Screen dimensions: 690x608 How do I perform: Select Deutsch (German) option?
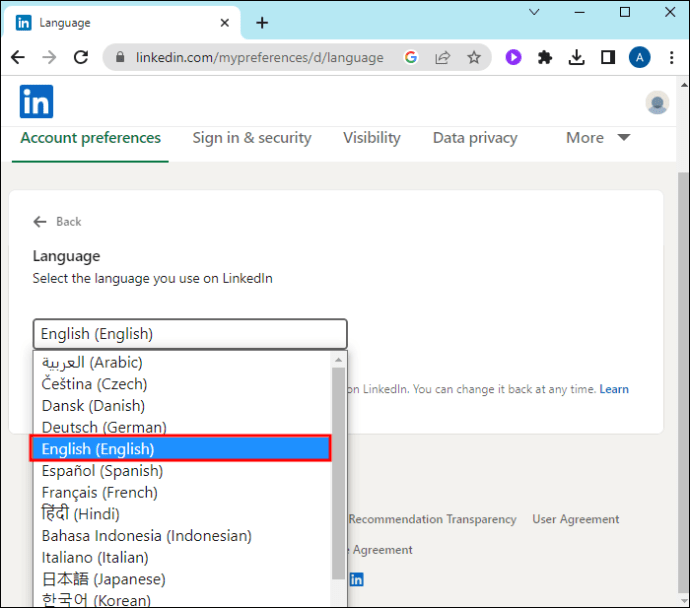(183, 427)
